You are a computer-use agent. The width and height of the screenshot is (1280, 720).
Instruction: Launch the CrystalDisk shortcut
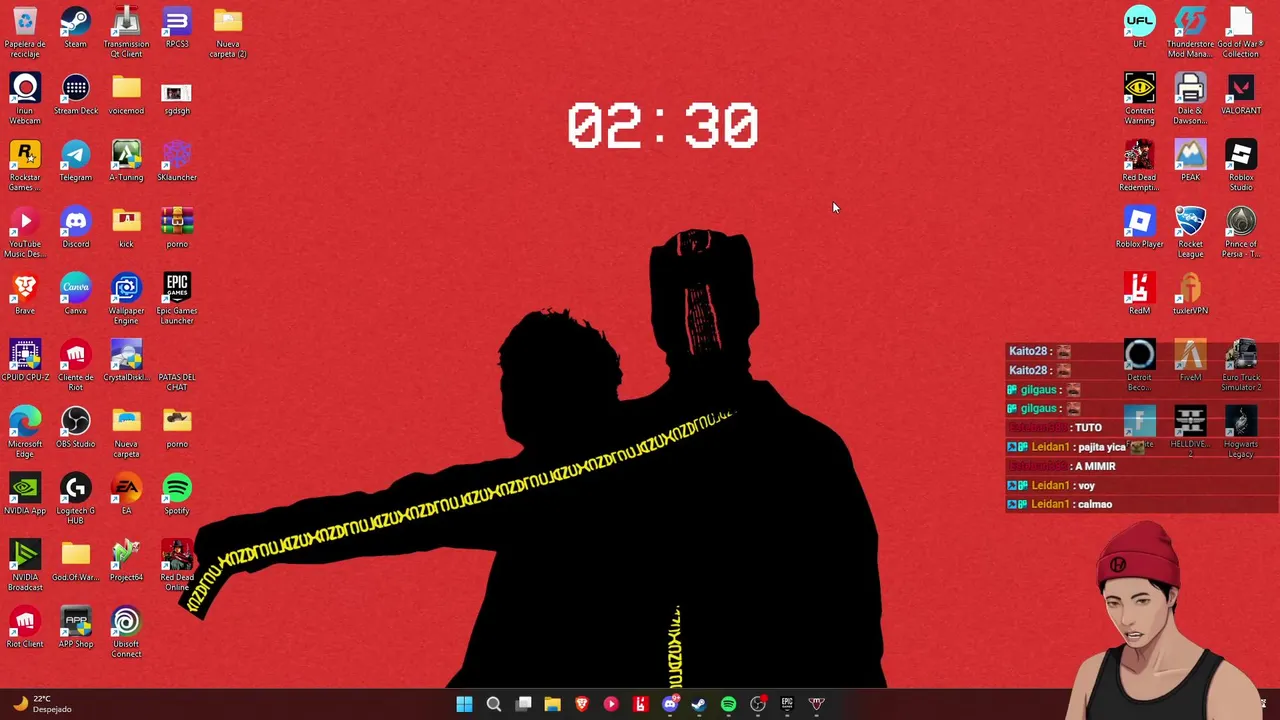[126, 361]
